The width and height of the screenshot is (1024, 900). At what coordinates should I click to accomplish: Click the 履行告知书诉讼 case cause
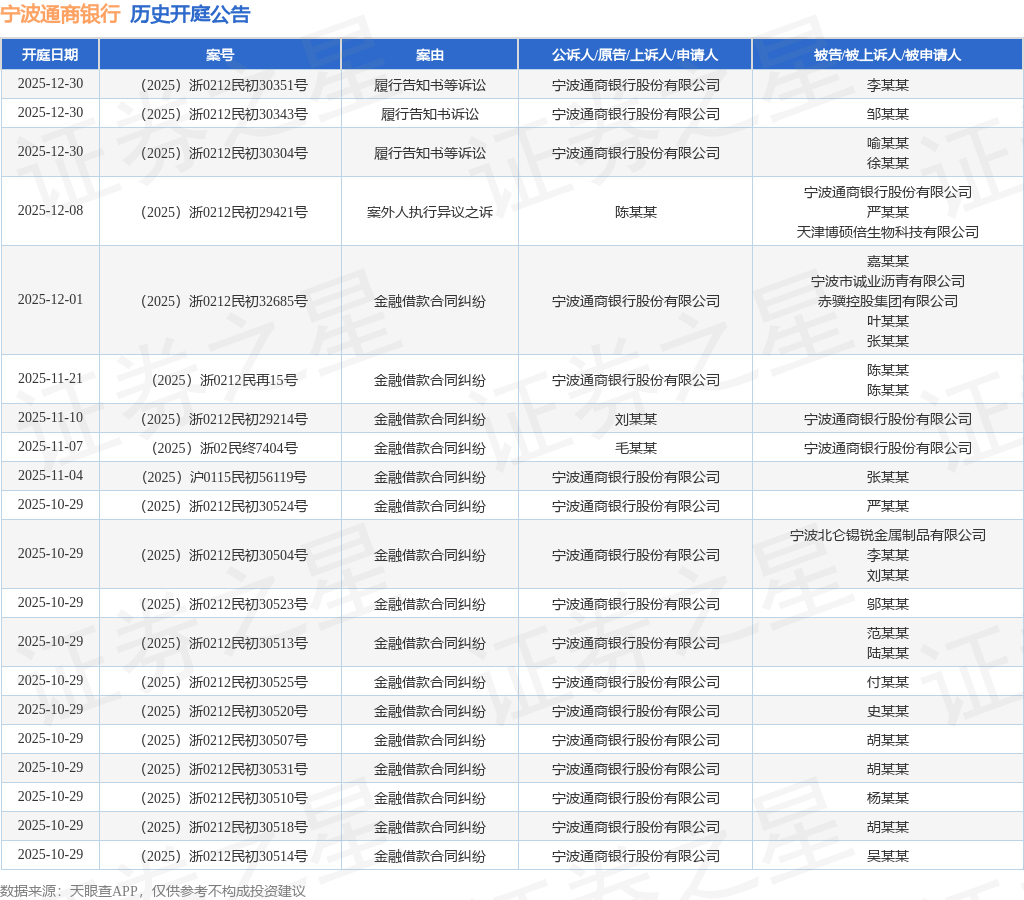(430, 114)
